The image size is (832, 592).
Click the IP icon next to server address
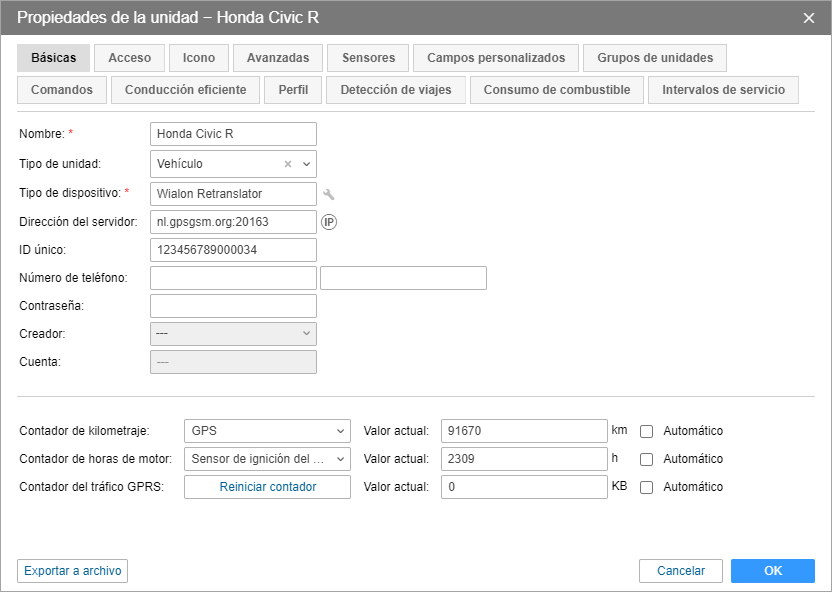(329, 221)
